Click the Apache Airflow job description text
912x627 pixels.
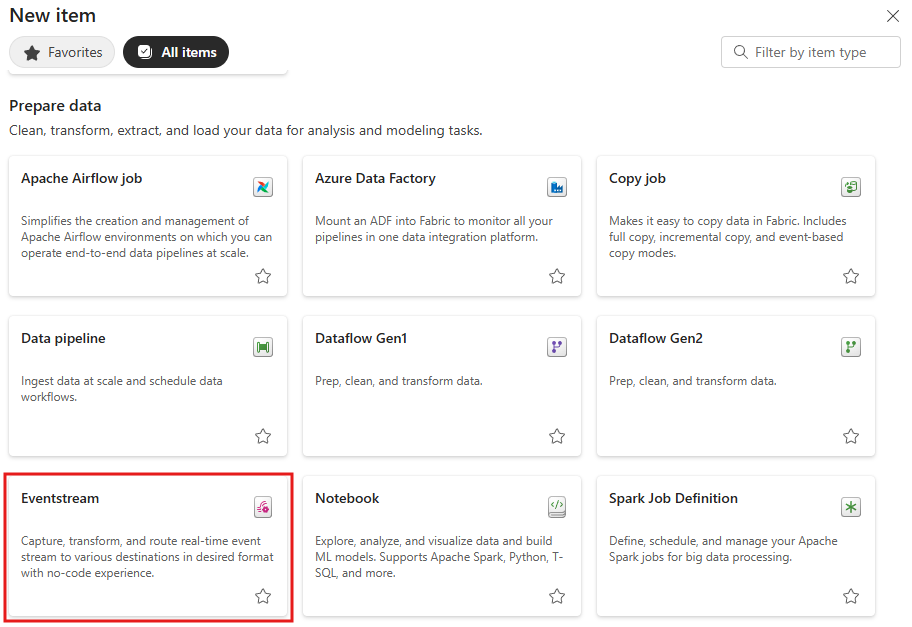pyautogui.click(x=147, y=237)
